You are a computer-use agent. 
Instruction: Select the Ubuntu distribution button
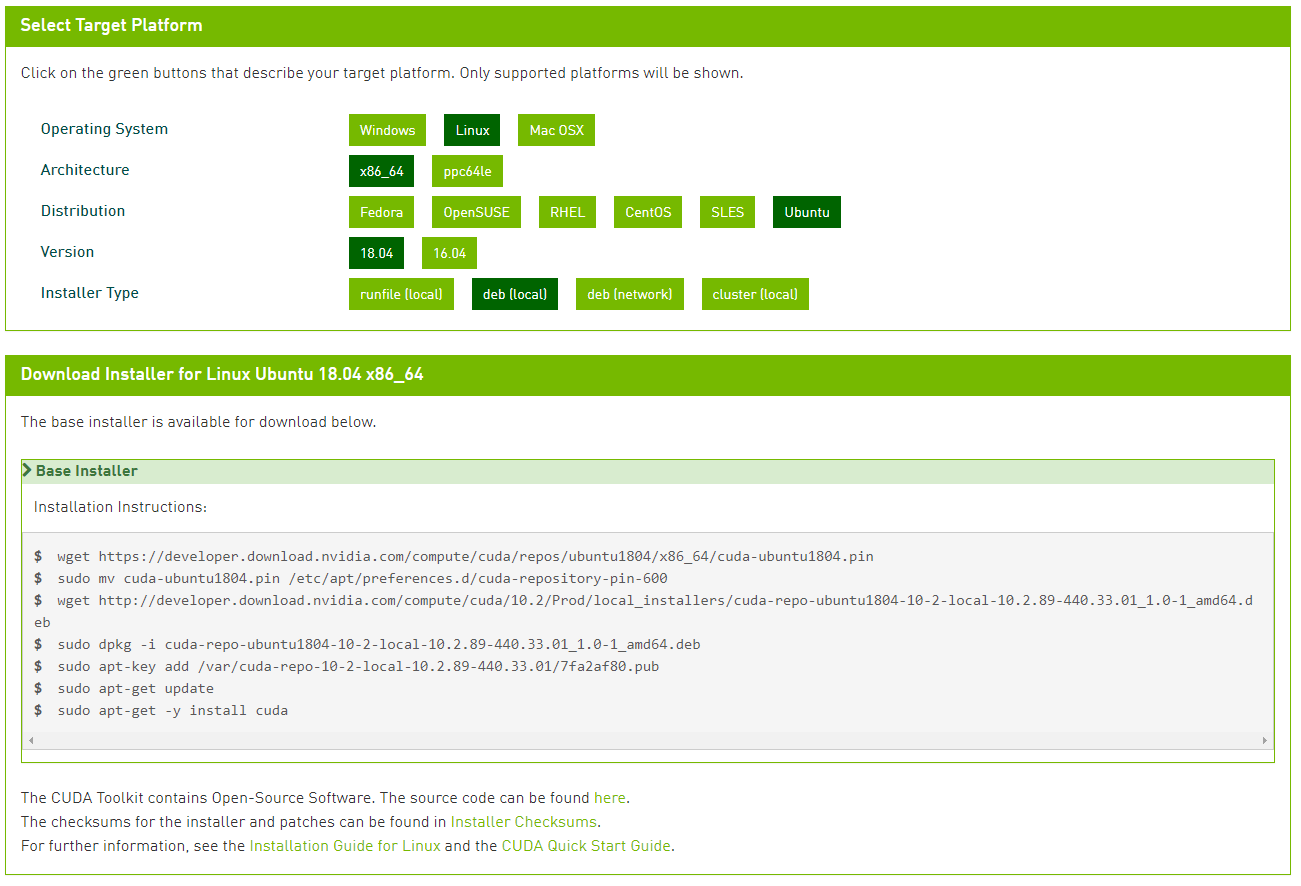click(806, 212)
